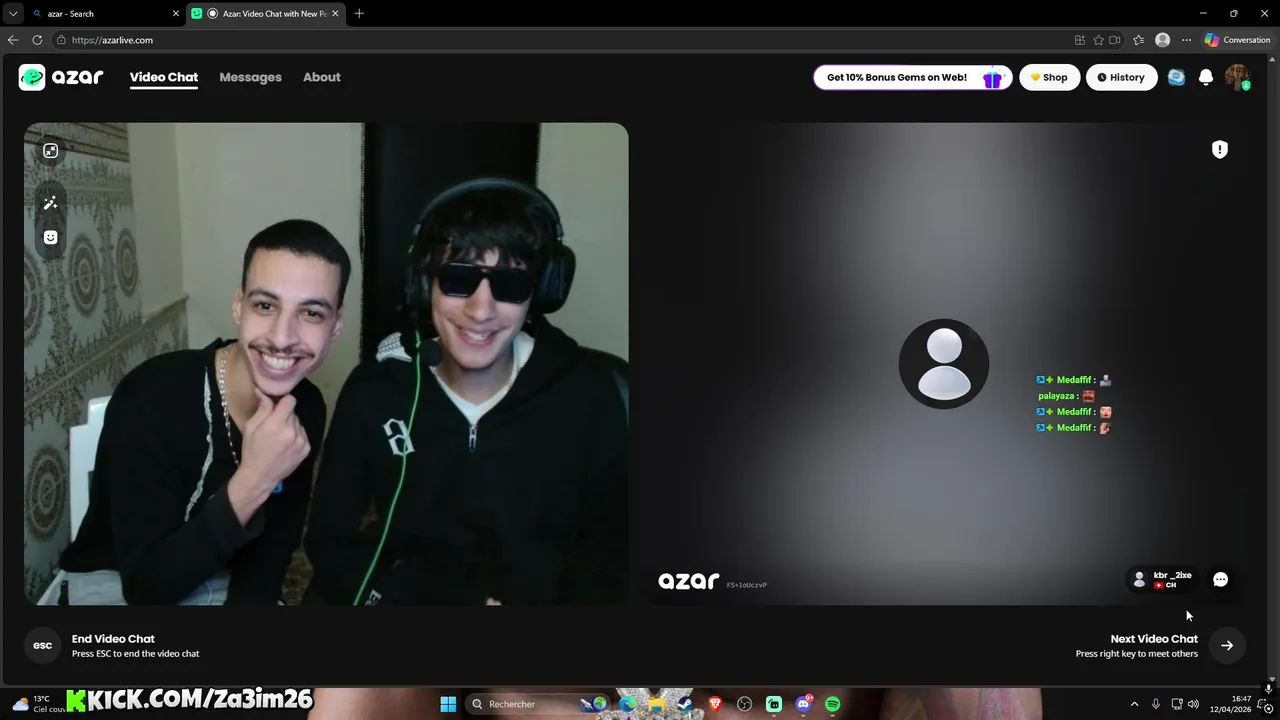Open the green Kick app on the taskbar
The width and height of the screenshot is (1280, 720).
click(774, 704)
